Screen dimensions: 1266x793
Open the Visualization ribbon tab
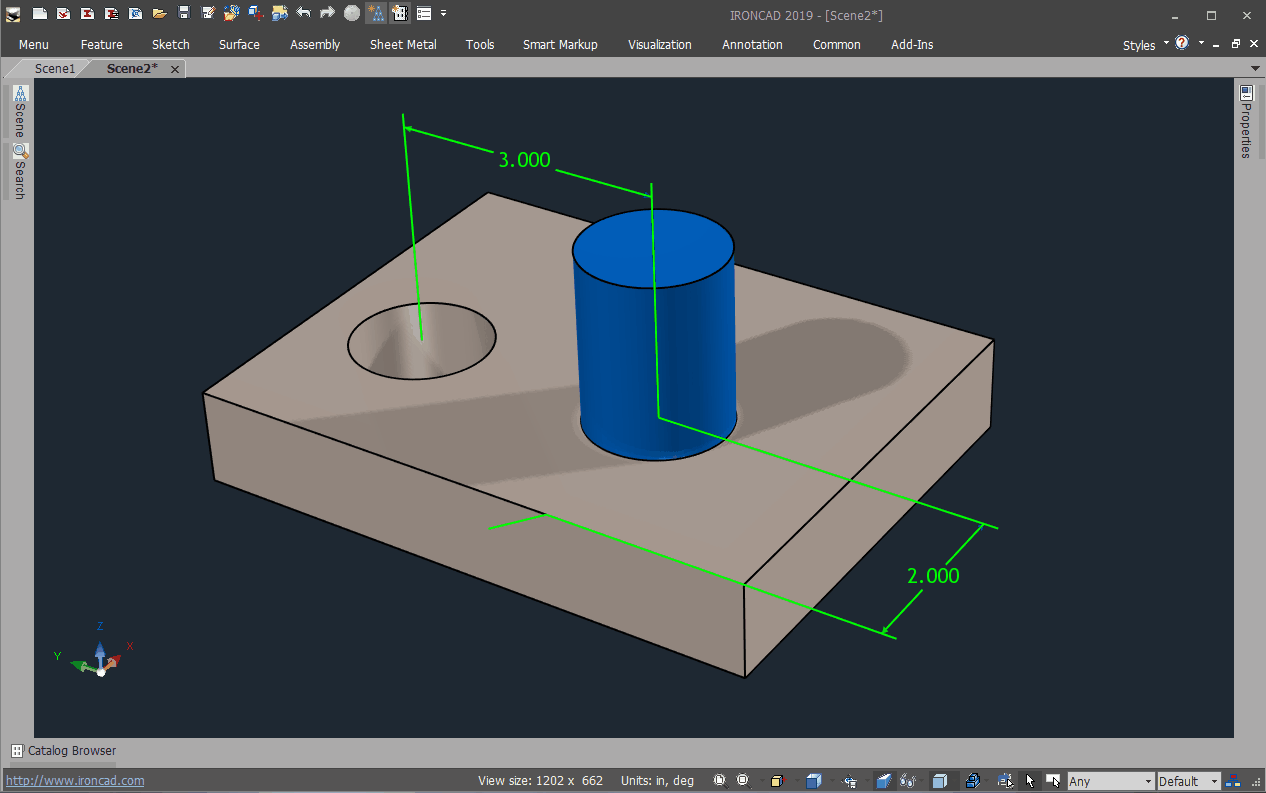coord(660,45)
